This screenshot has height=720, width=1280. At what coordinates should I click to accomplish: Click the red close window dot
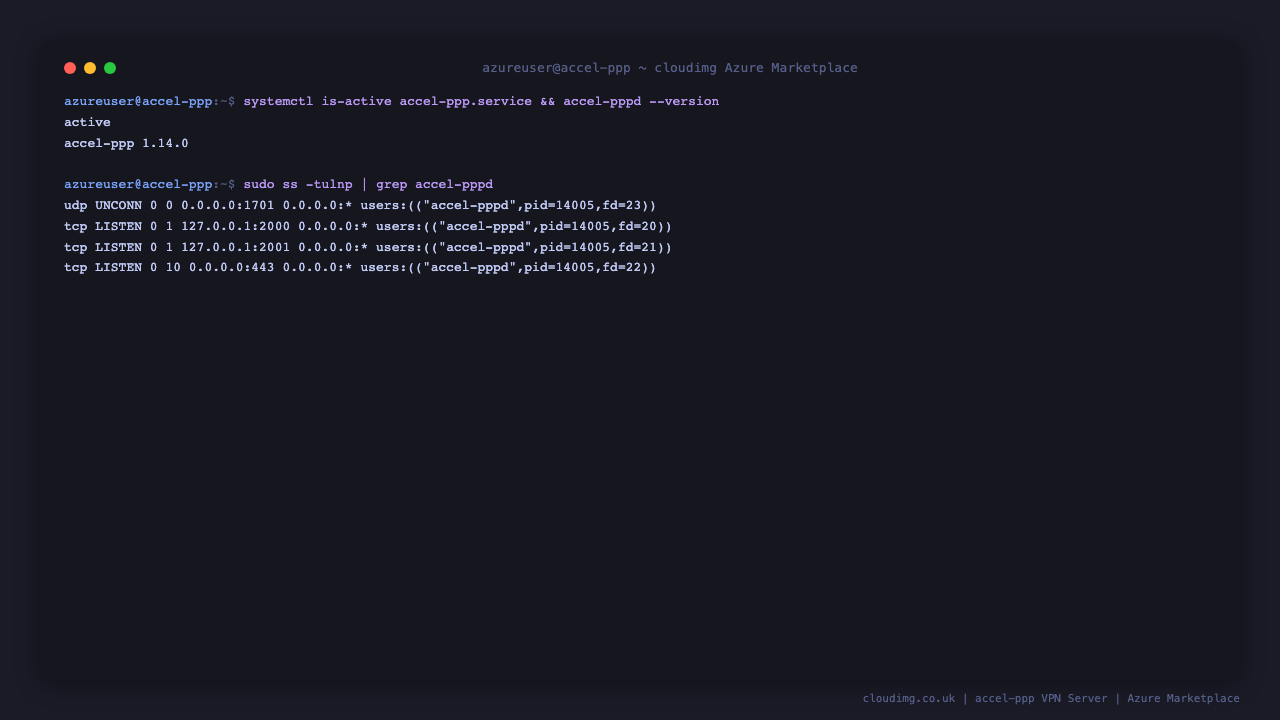(70, 68)
